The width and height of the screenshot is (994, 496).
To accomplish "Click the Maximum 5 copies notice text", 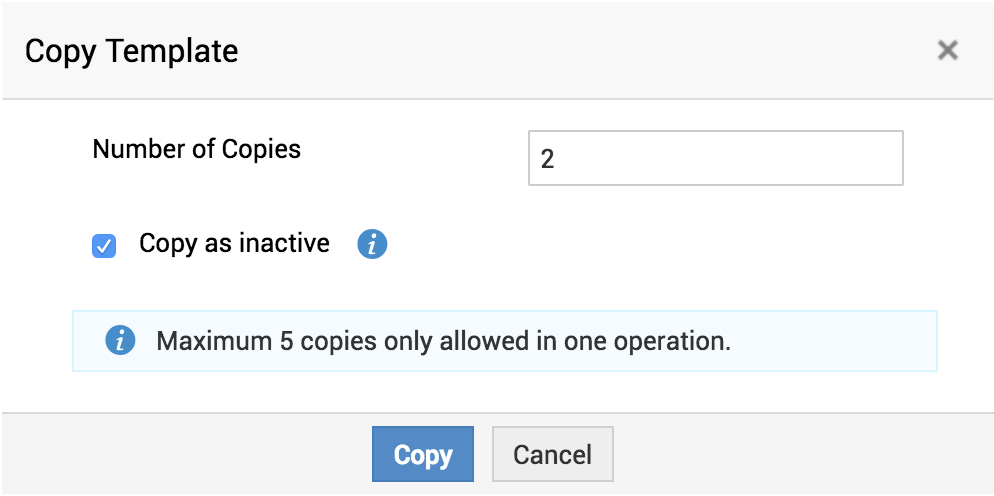I will point(443,341).
